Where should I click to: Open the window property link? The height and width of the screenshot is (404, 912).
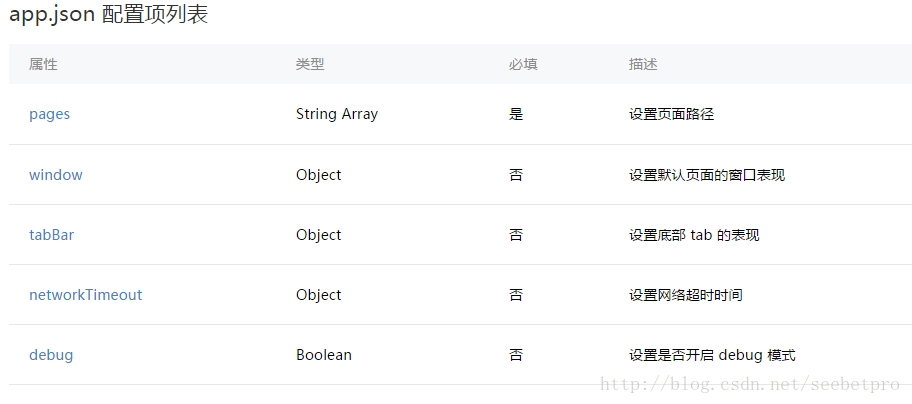pyautogui.click(x=56, y=175)
